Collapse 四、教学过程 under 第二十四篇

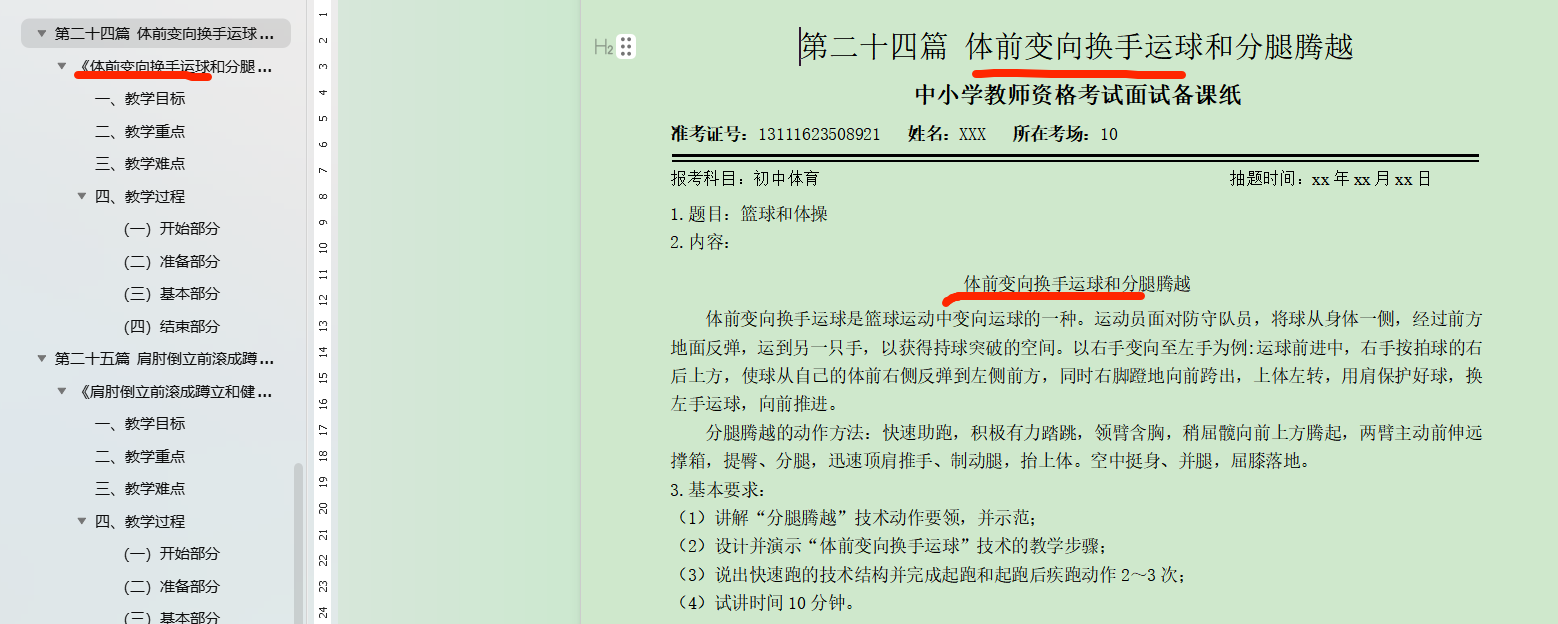pyautogui.click(x=82, y=196)
